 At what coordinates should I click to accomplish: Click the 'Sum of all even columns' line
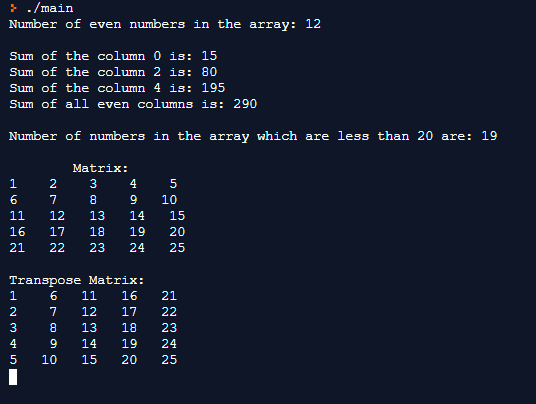pos(133,104)
